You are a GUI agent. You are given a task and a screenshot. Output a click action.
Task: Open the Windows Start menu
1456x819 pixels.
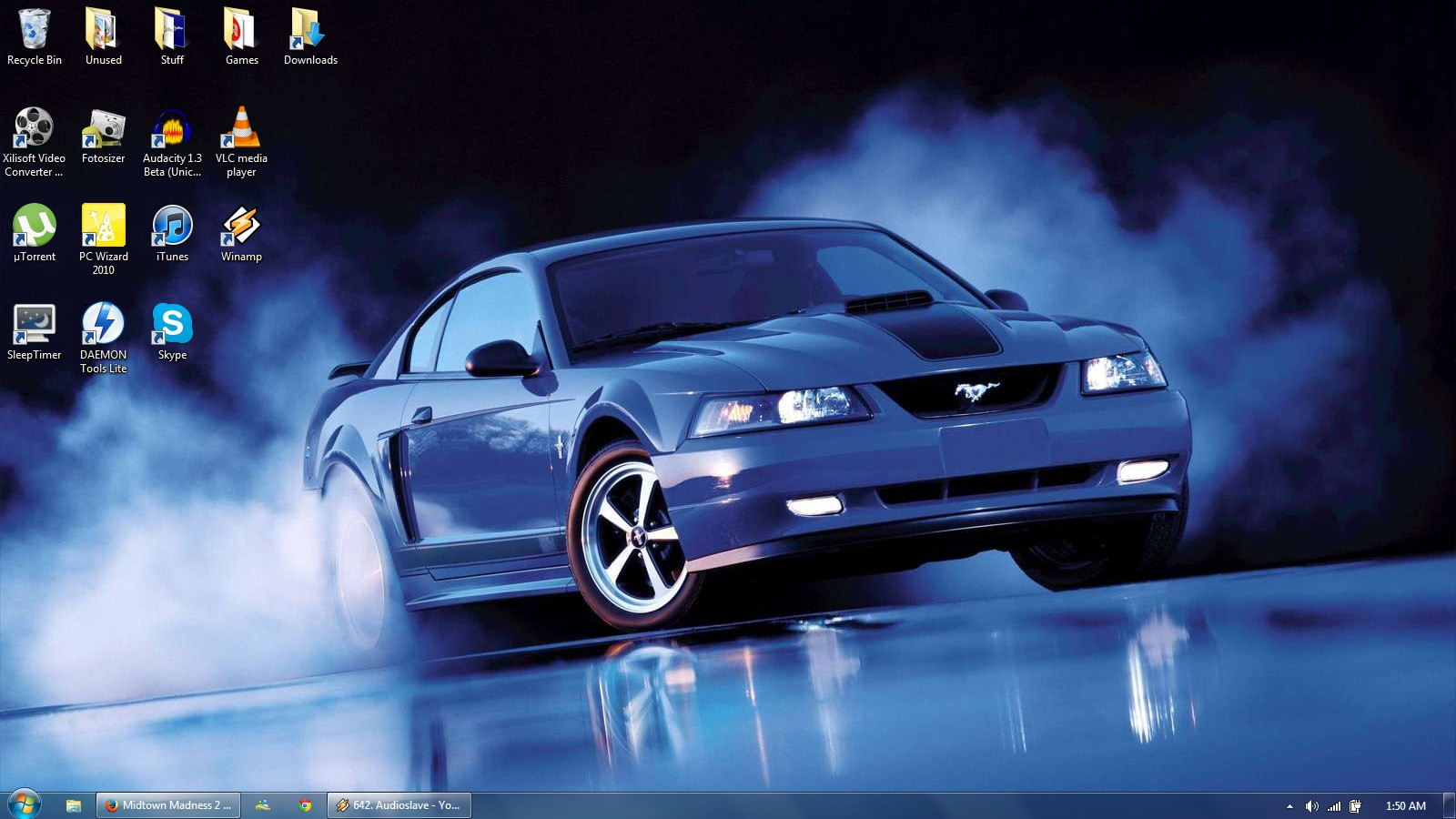coord(24,805)
